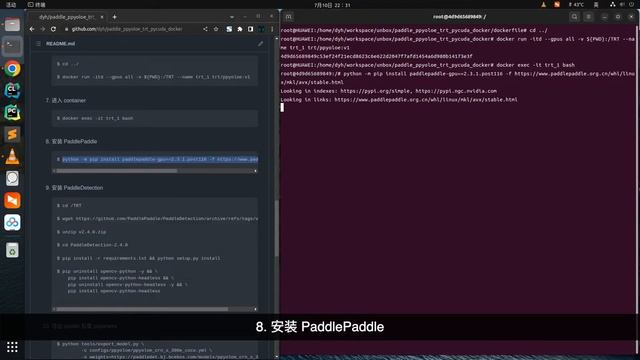
Task: Open the Activities overview
Action: click(11, 4)
